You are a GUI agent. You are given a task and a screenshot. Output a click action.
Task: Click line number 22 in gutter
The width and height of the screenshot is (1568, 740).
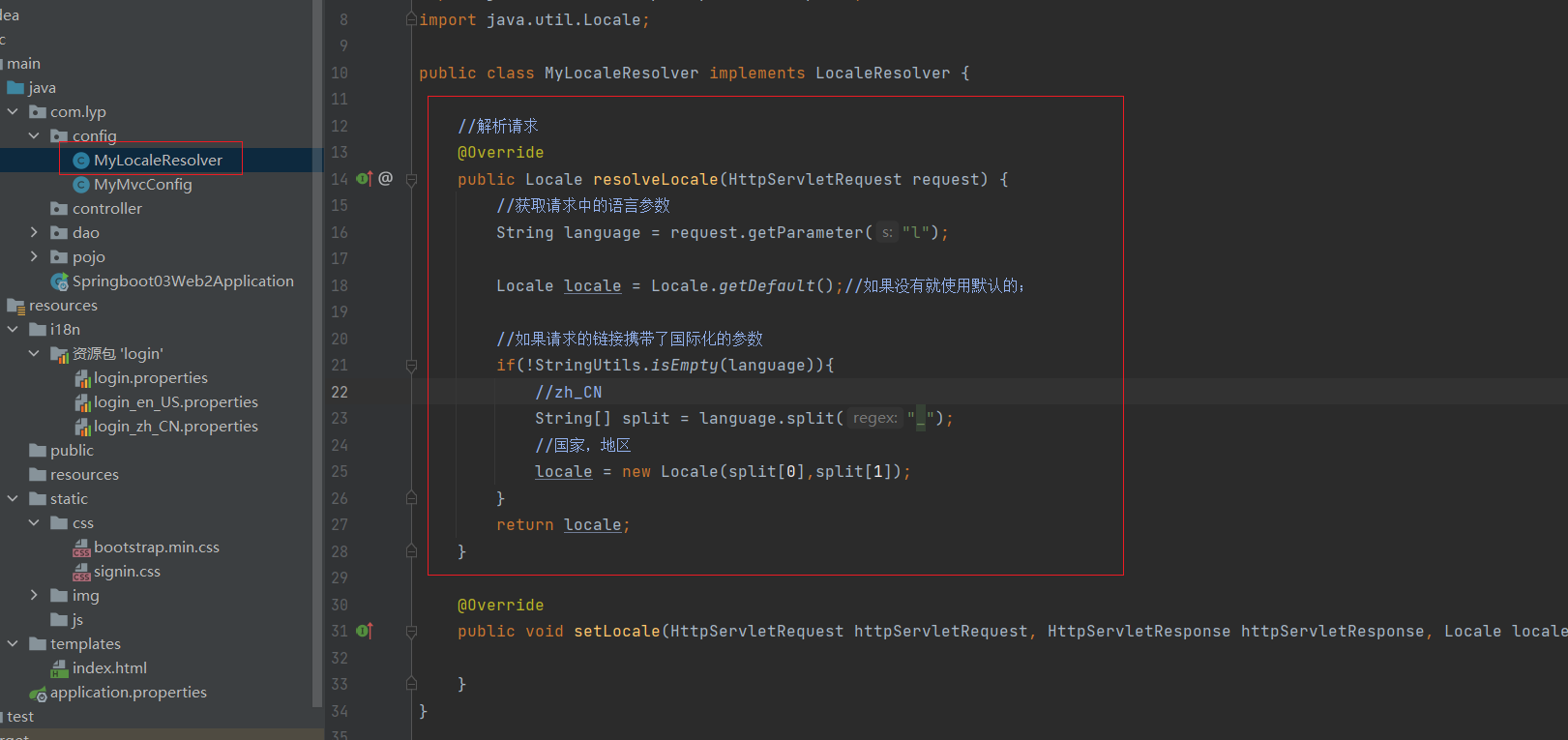pos(340,392)
